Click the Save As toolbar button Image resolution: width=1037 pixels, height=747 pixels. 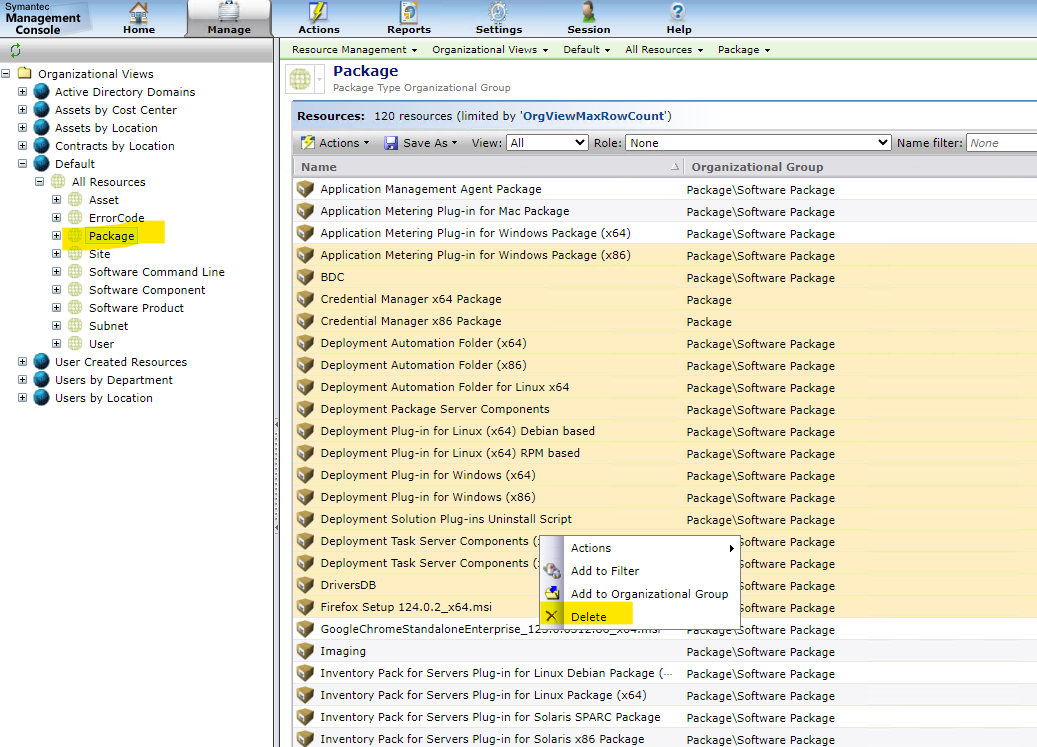[x=421, y=143]
